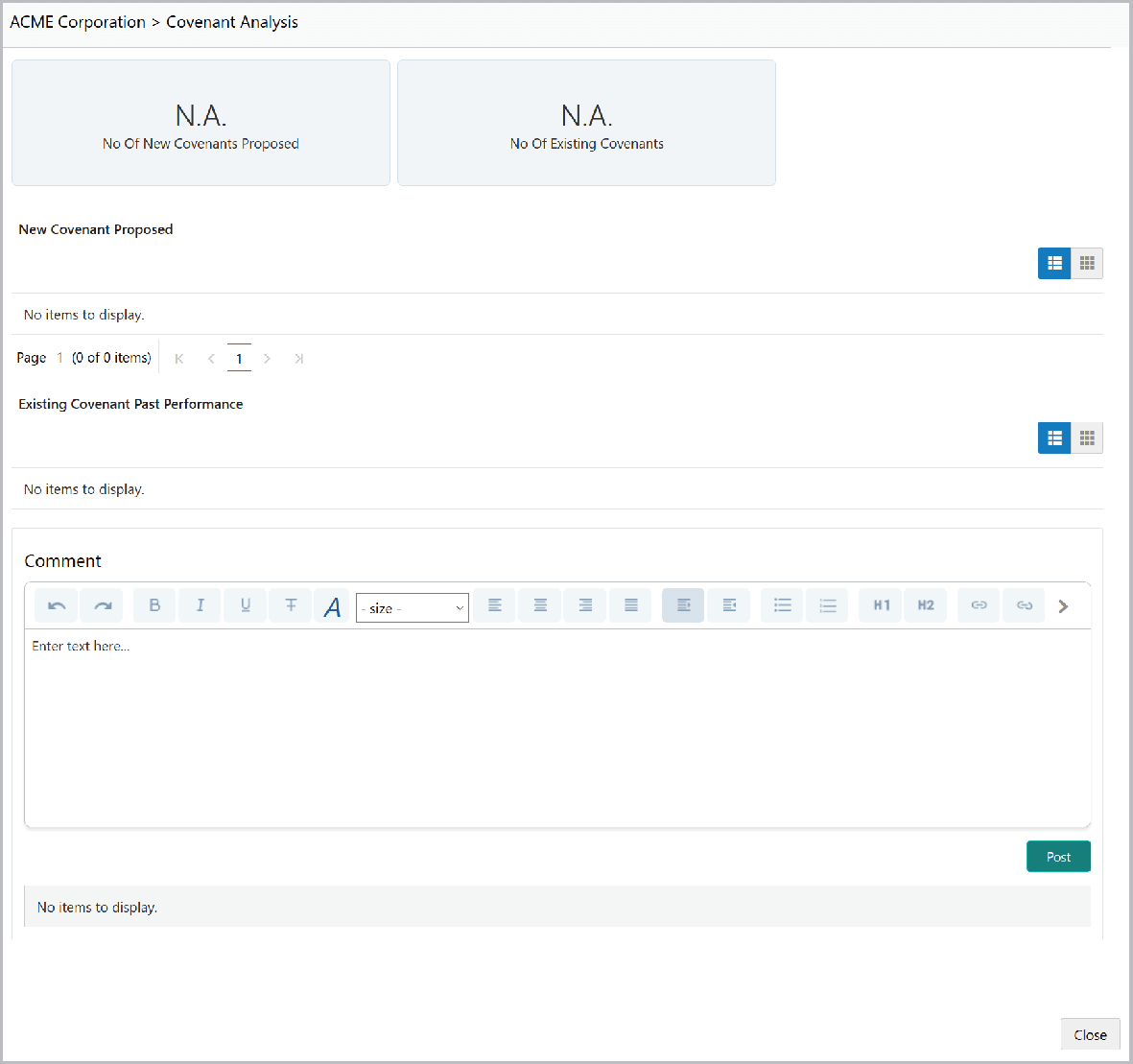Screen dimensions: 1133x1064
Task: Undo the last edit in the comment editor
Action: pyautogui.click(x=57, y=605)
